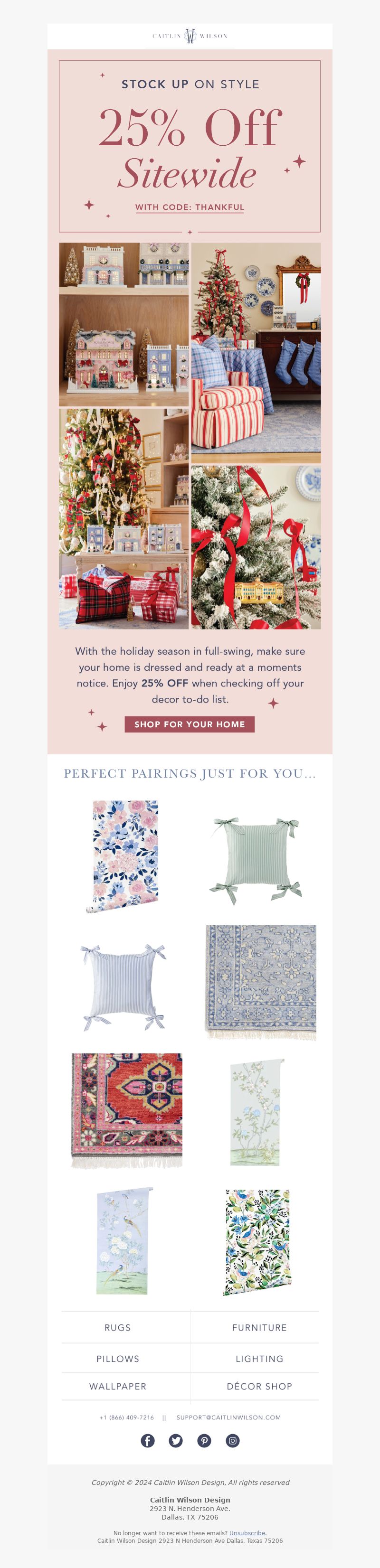The image size is (380, 1568).
Task: Open the Twitter social icon
Action: (176, 1440)
